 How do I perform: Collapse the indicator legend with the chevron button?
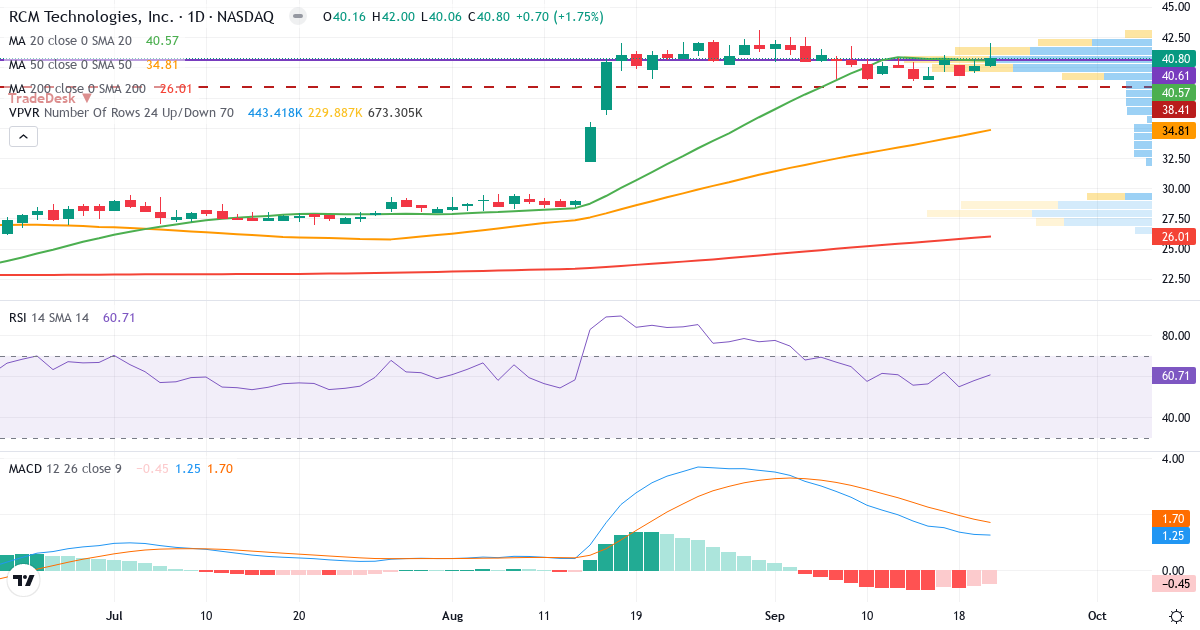(23, 136)
